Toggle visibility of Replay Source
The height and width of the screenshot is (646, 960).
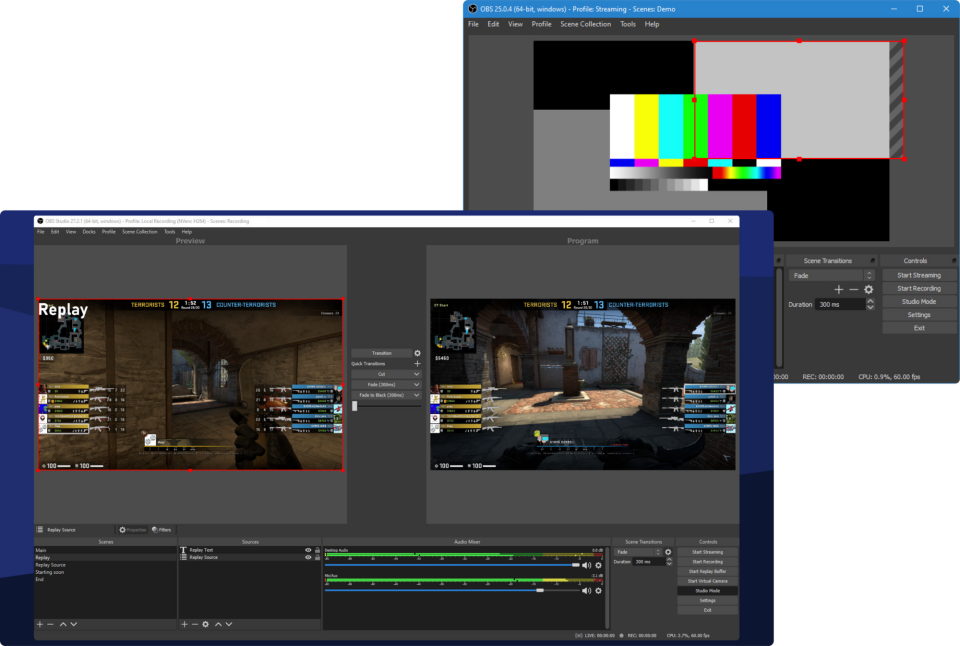(x=308, y=557)
